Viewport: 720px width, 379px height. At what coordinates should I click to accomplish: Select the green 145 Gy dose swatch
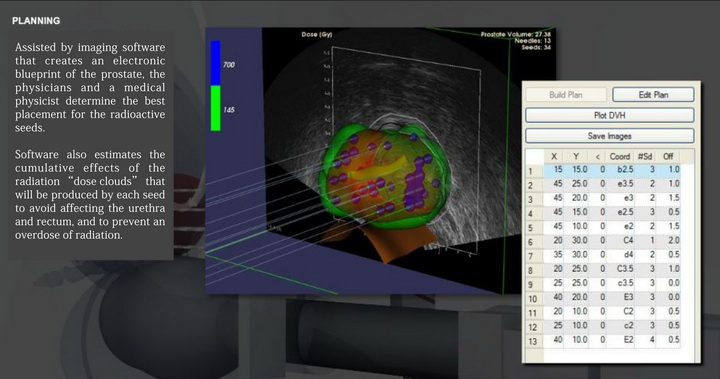215,108
